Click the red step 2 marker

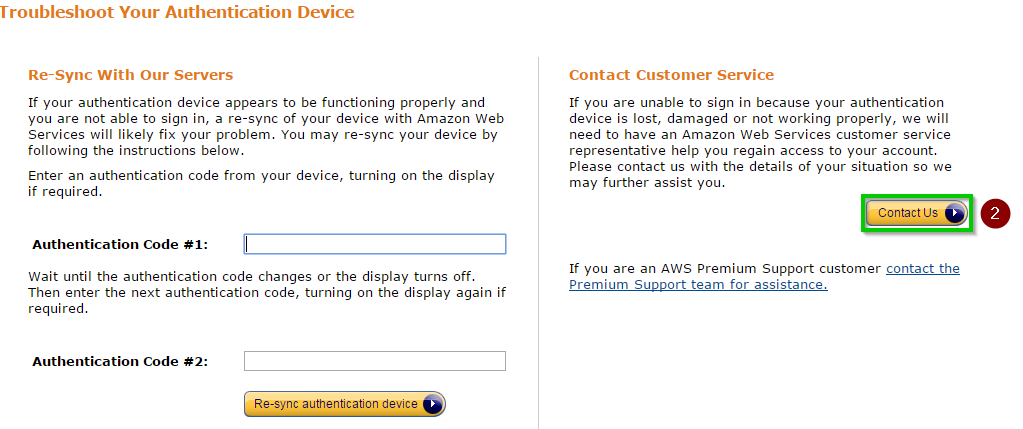(994, 213)
